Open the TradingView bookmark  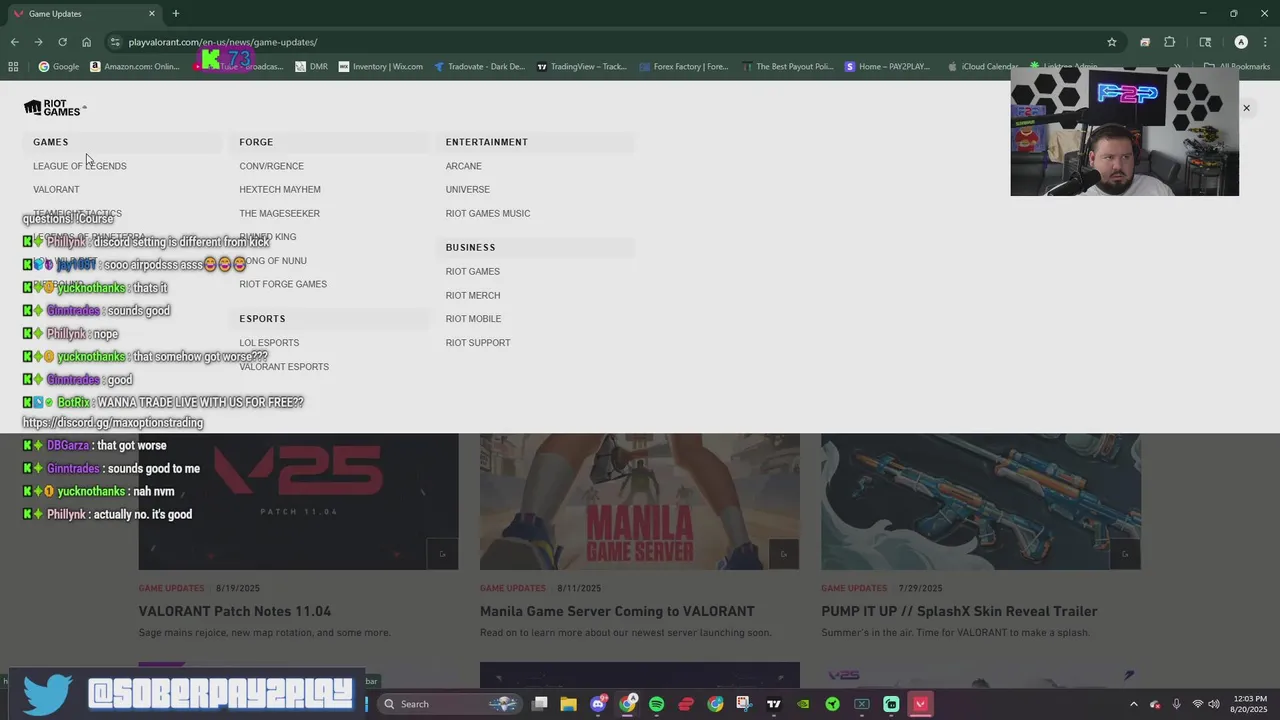point(582,67)
